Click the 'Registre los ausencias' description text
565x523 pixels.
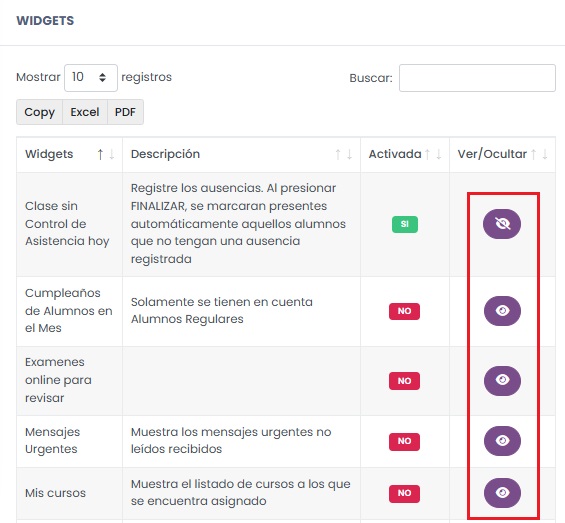238,223
